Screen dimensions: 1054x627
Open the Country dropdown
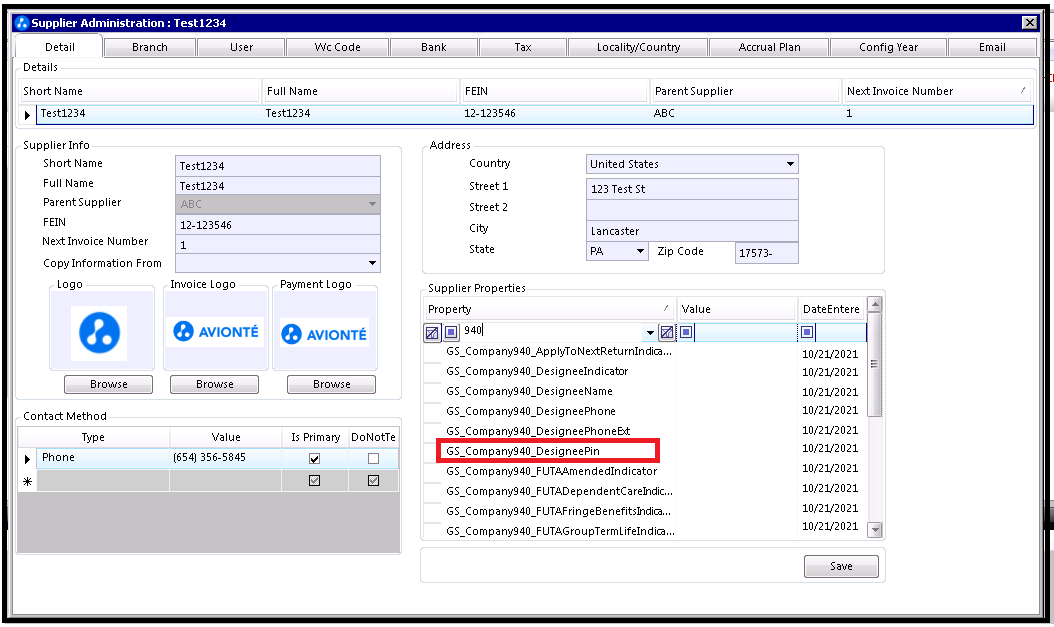point(790,164)
